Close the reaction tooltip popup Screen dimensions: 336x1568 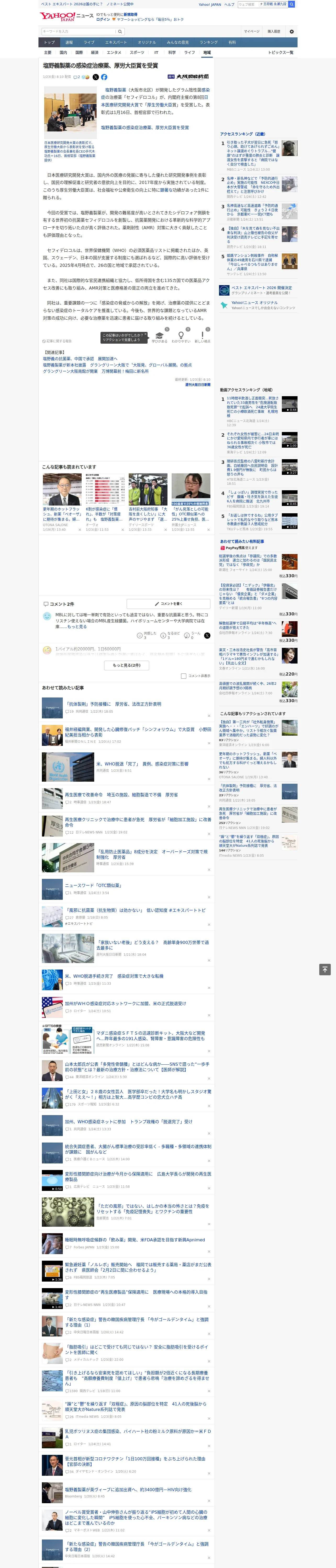146,335
